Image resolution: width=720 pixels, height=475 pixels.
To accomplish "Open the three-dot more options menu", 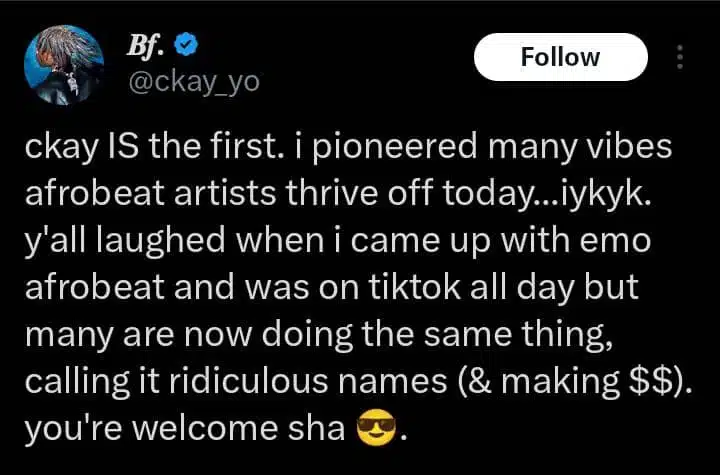I will (x=681, y=57).
